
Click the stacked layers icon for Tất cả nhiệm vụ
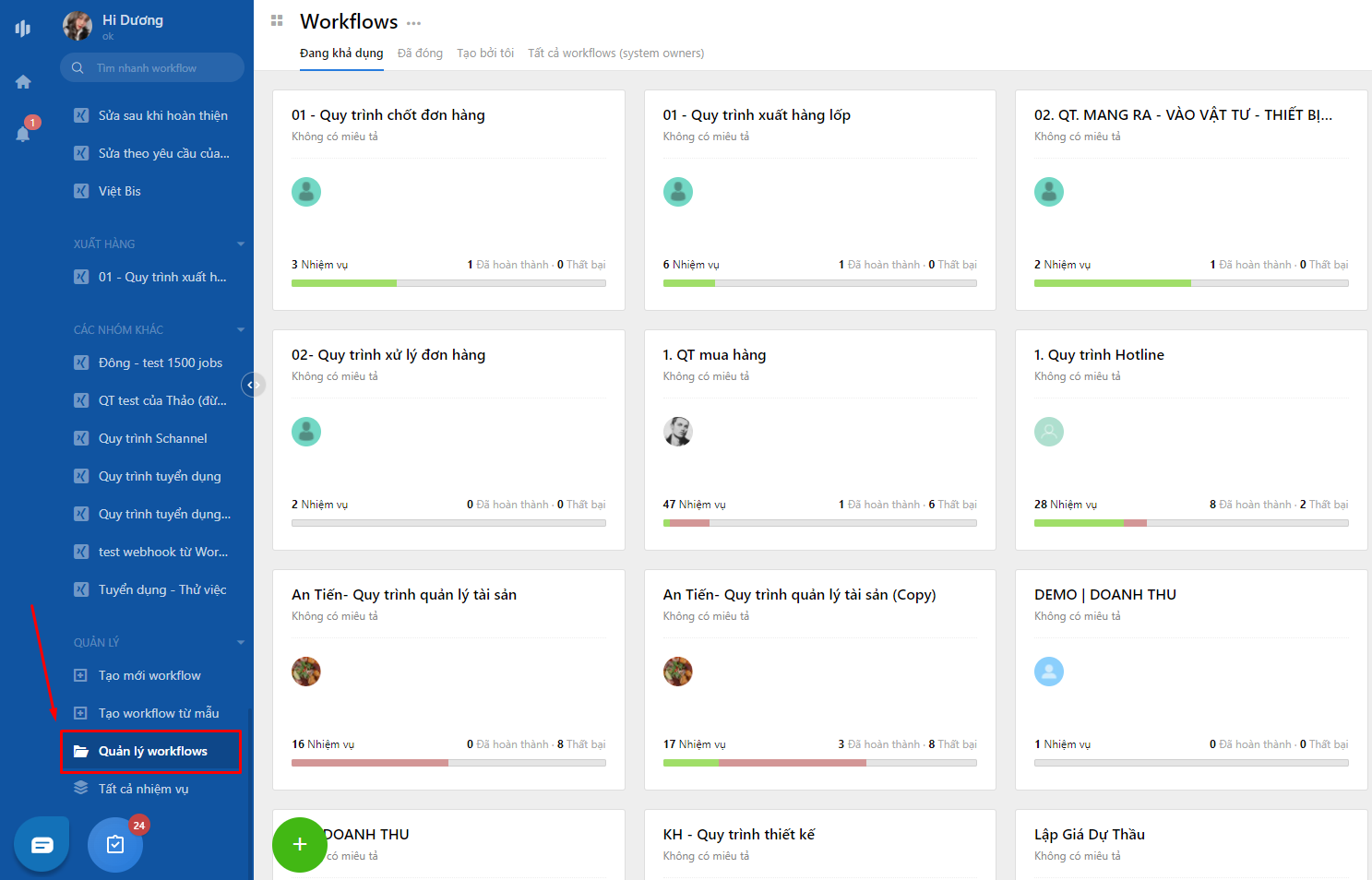pyautogui.click(x=80, y=788)
